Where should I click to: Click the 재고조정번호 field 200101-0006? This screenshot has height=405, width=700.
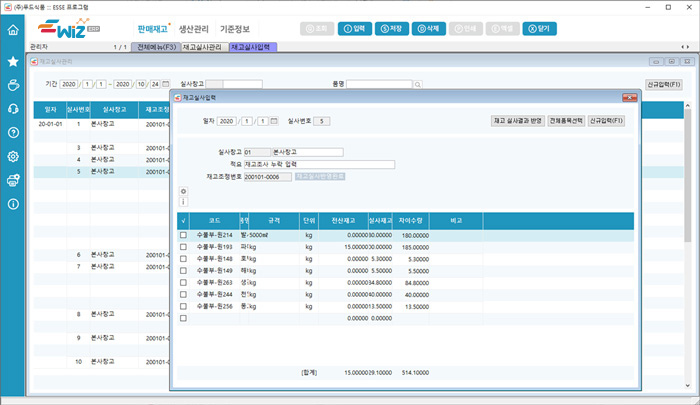pos(268,177)
